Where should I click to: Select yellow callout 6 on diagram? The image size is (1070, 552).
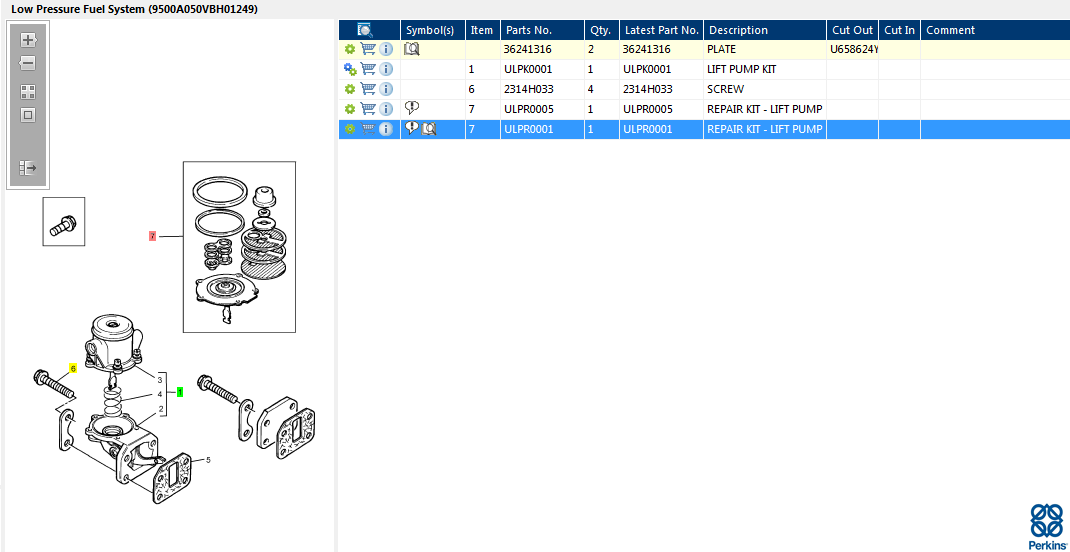(x=73, y=368)
